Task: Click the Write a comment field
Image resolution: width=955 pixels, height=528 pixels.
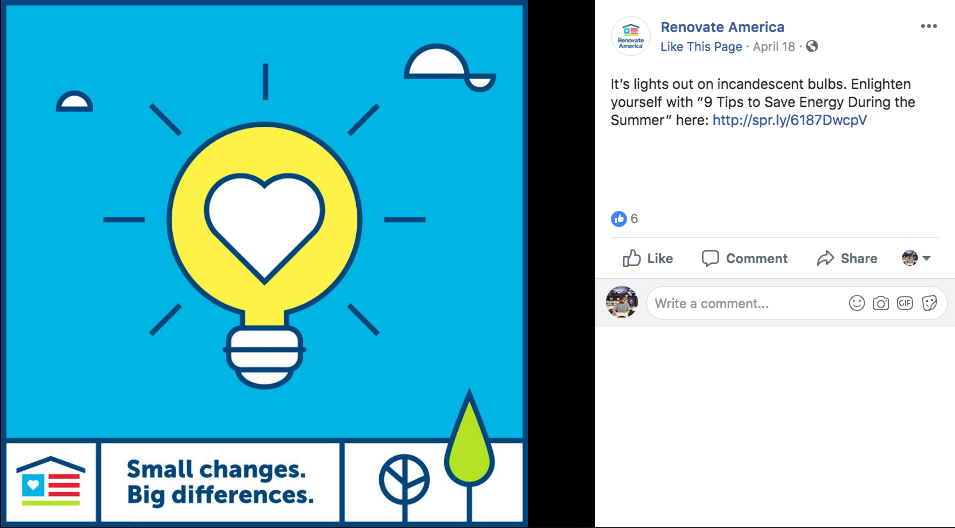Action: coord(748,303)
